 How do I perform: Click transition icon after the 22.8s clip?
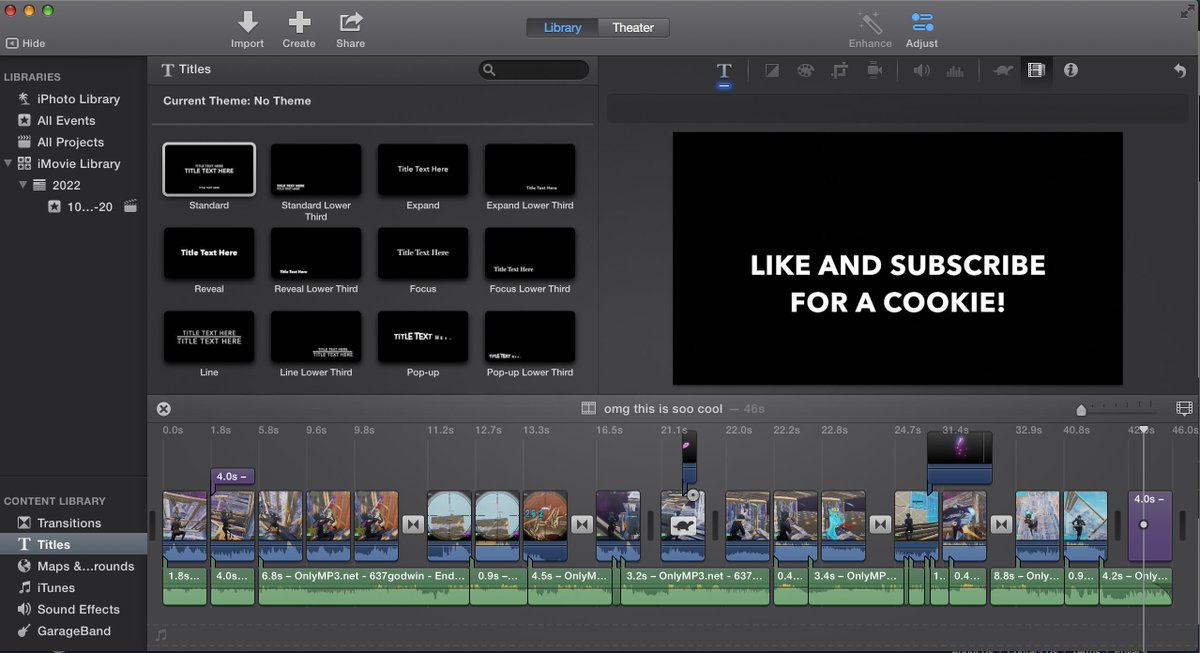(x=880, y=524)
